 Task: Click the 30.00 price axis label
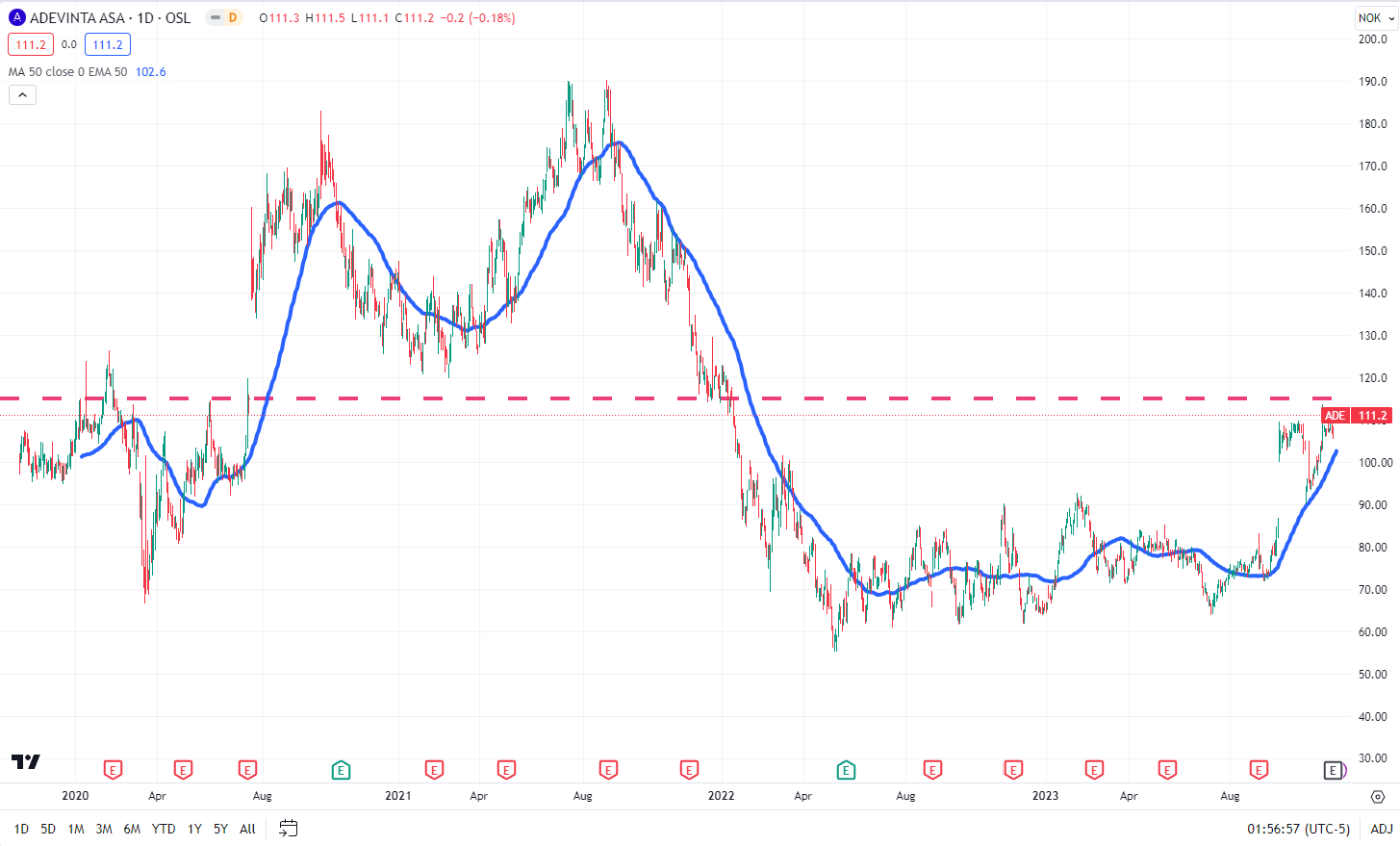pyautogui.click(x=1373, y=759)
